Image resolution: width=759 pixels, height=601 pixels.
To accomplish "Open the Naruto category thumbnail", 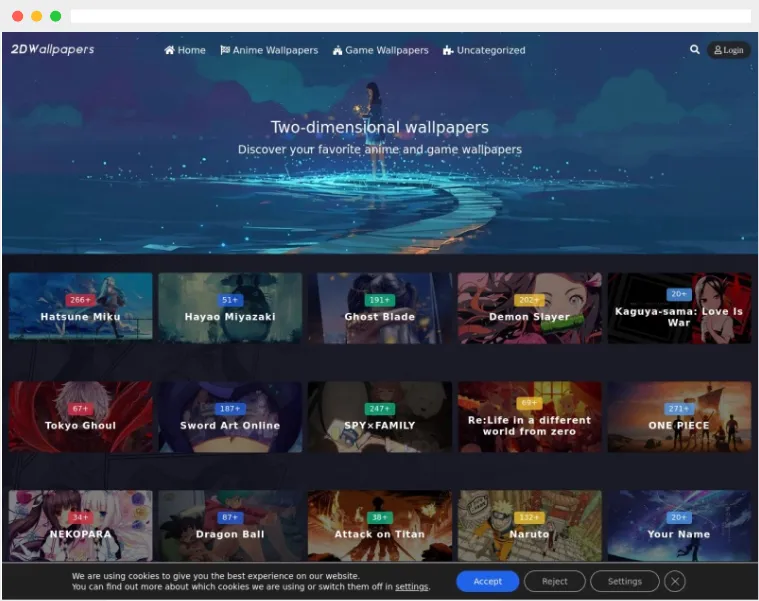I will click(x=530, y=526).
